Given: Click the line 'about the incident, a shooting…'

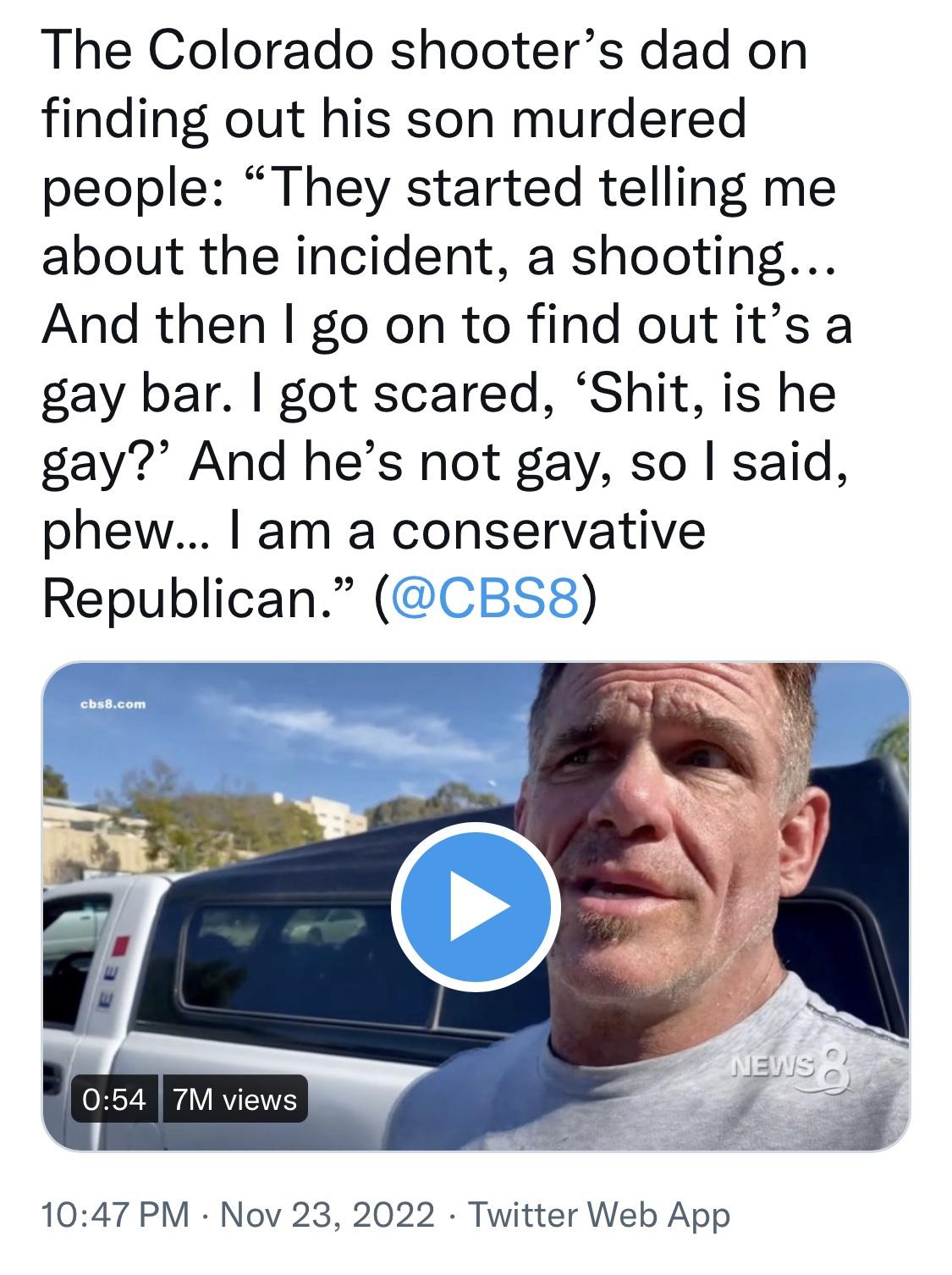Looking at the screenshot, I should pyautogui.click(x=438, y=257).
